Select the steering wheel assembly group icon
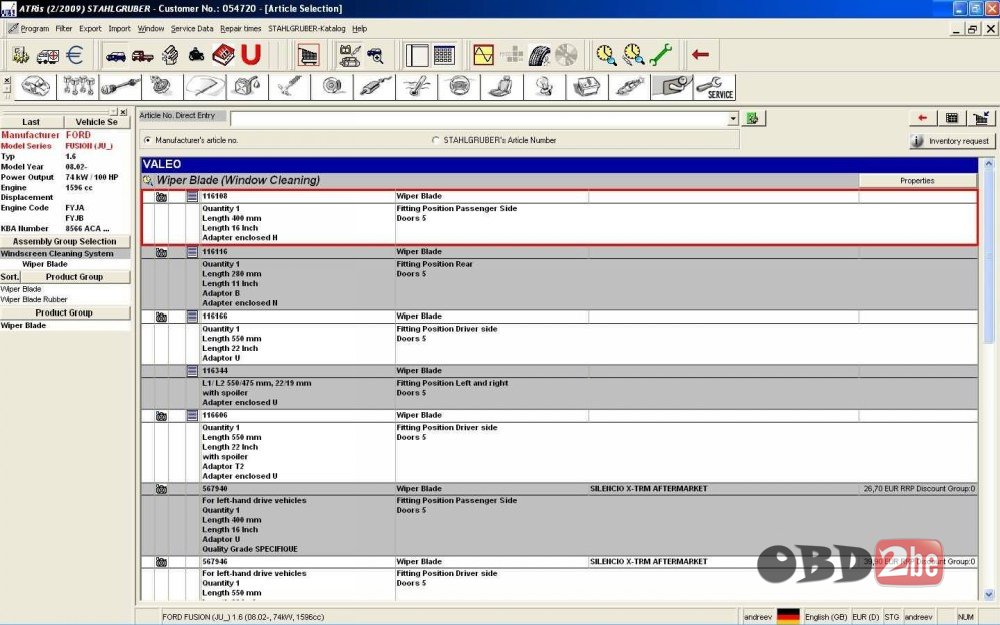 click(x=459, y=87)
